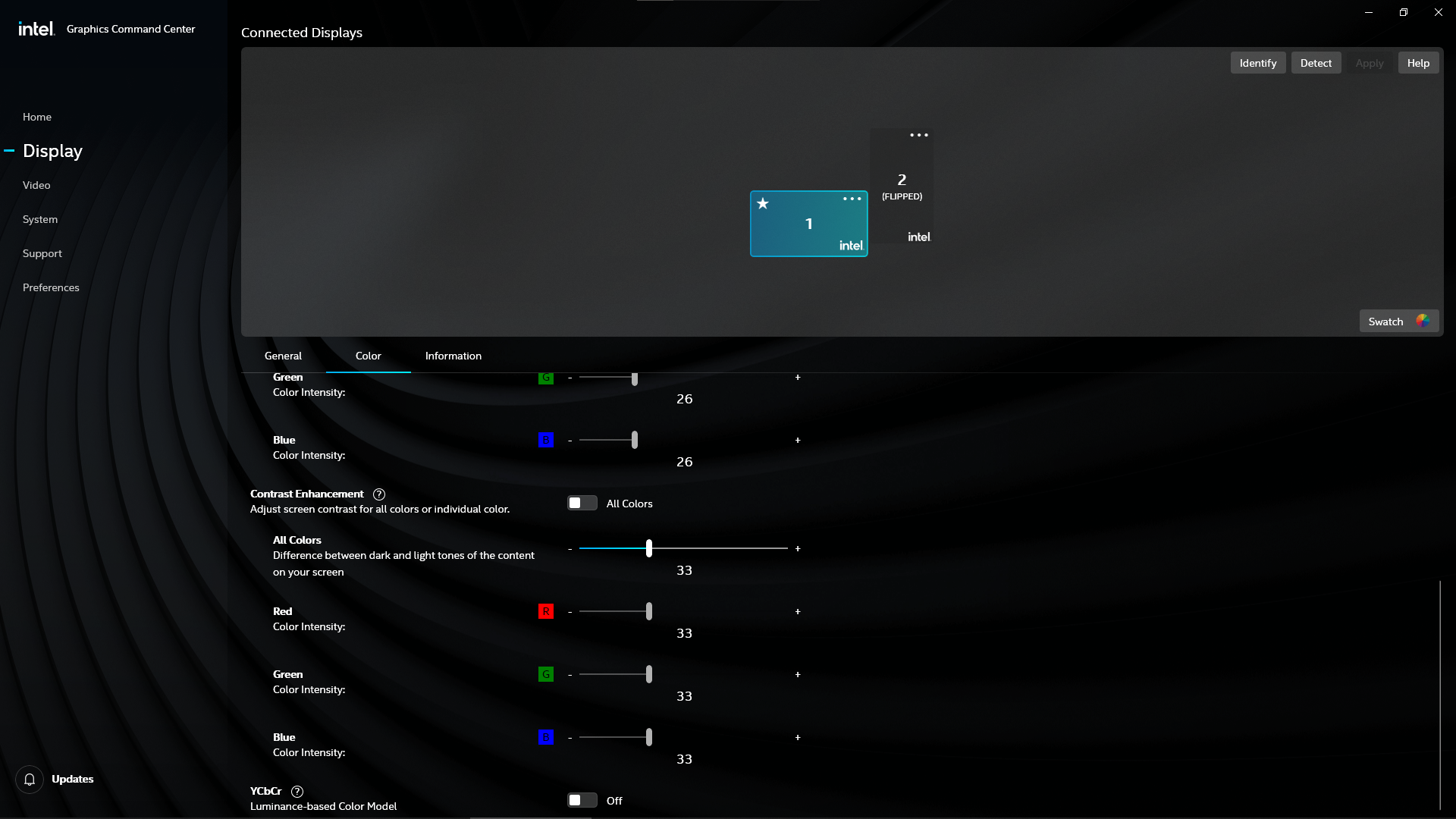The width and height of the screenshot is (1456, 819).
Task: Click the blue B icon next to Blue Color Intensity
Action: tap(545, 736)
